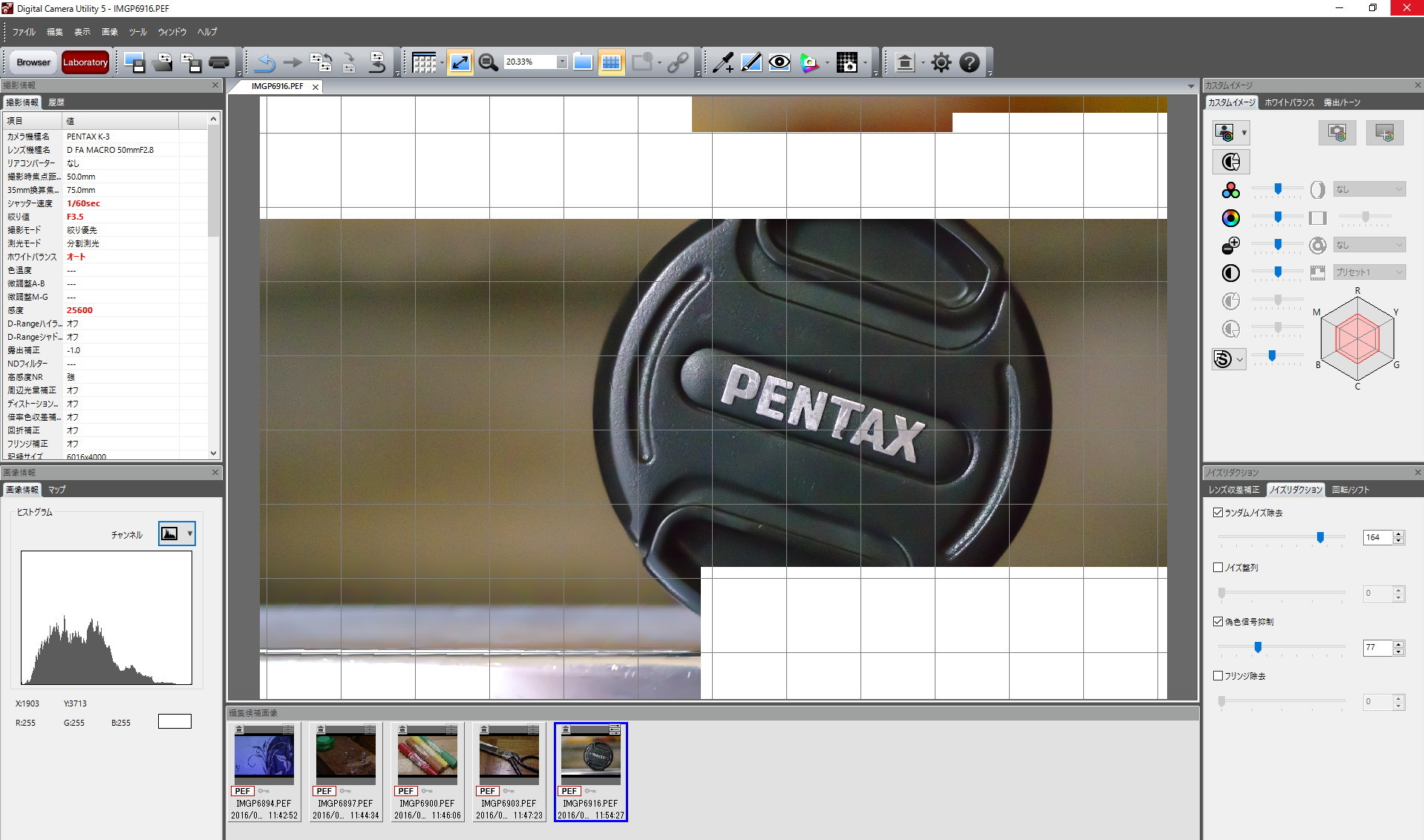Click the dot-pattern camera icon
The height and width of the screenshot is (840, 1424).
pyautogui.click(x=847, y=63)
